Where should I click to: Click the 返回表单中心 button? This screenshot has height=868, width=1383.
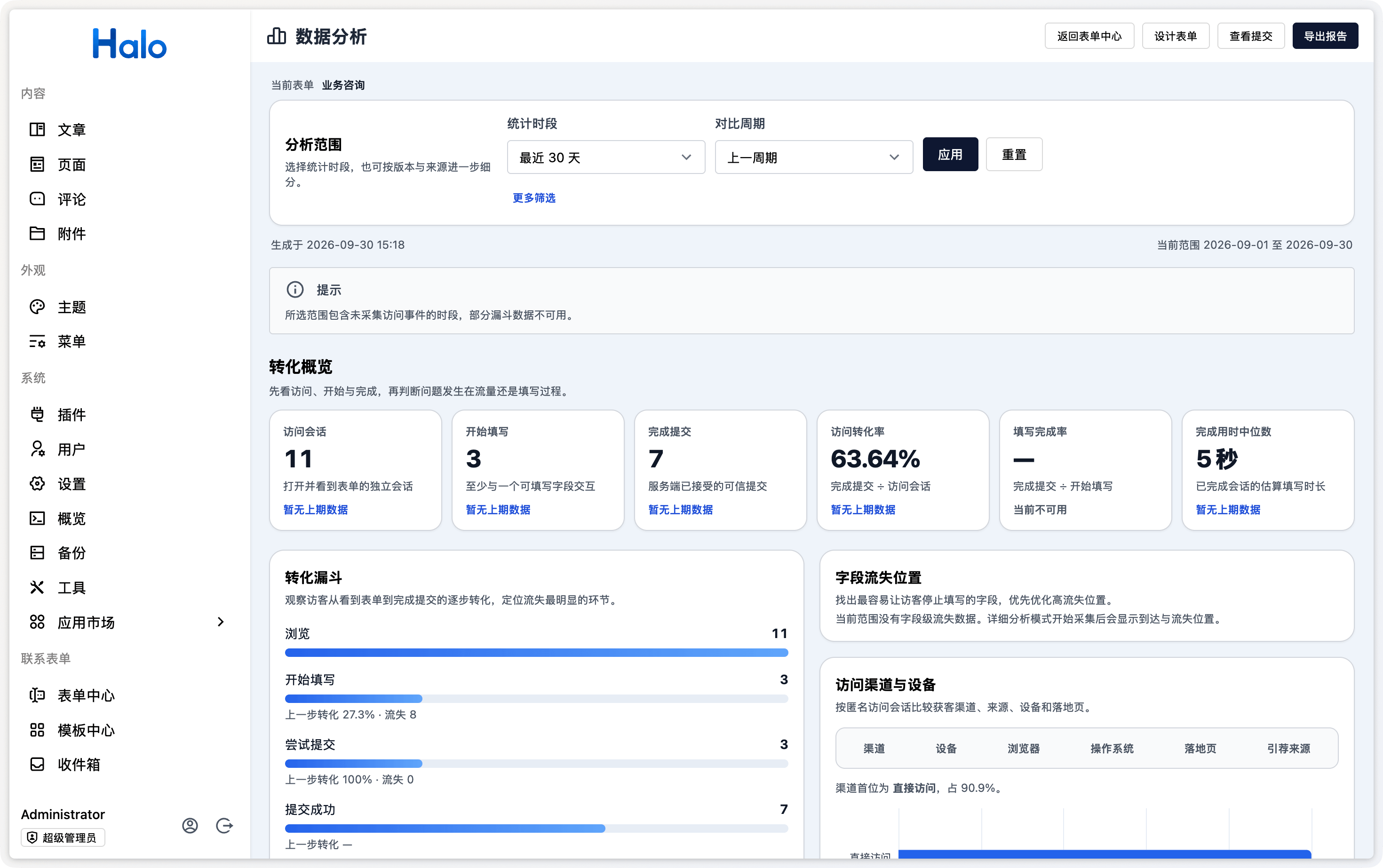[x=1089, y=36]
